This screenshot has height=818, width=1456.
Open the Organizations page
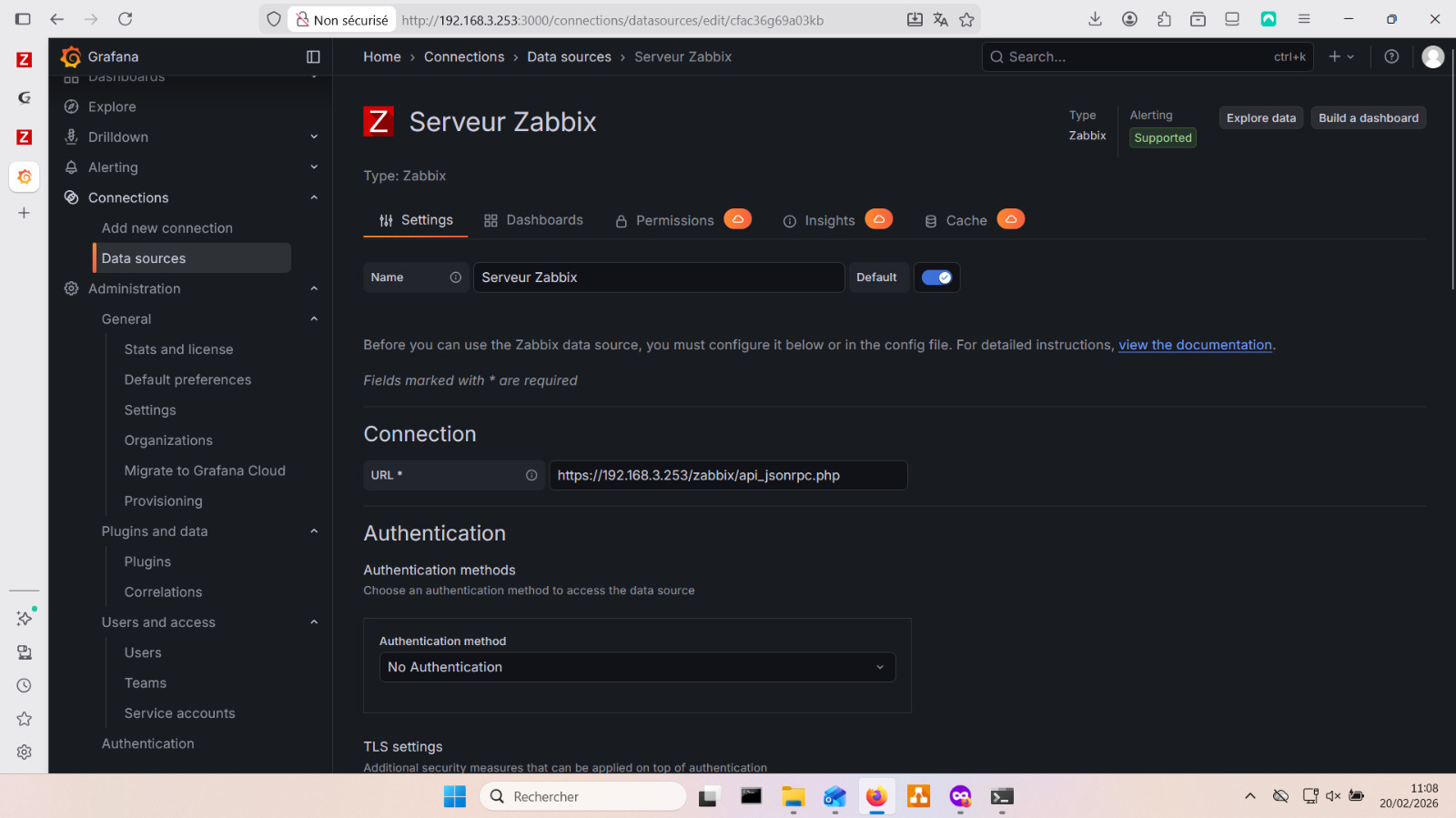pos(168,440)
